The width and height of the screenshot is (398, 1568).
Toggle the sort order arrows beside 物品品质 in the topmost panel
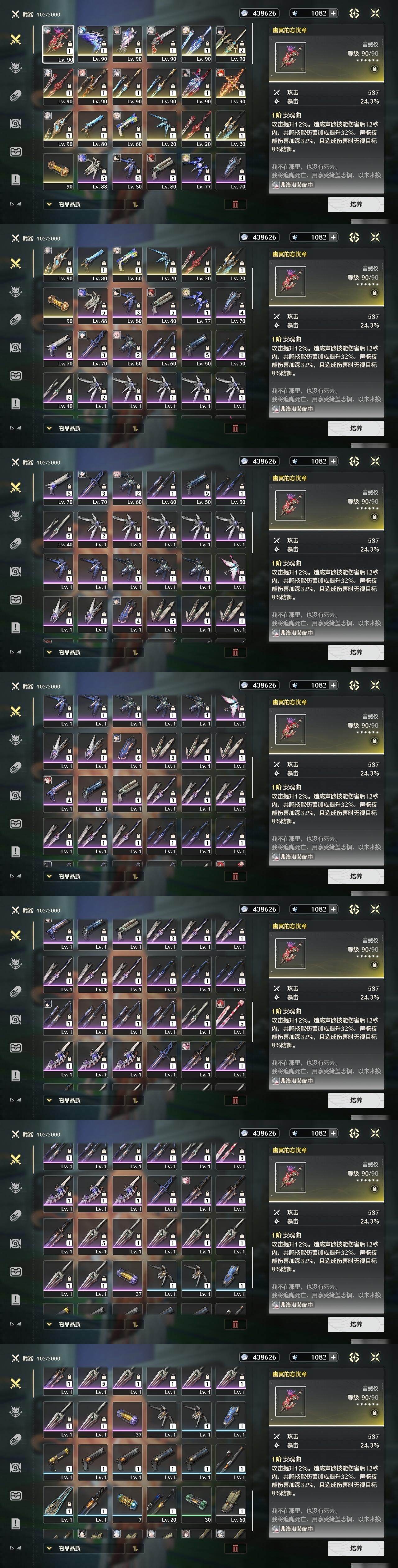point(135,204)
